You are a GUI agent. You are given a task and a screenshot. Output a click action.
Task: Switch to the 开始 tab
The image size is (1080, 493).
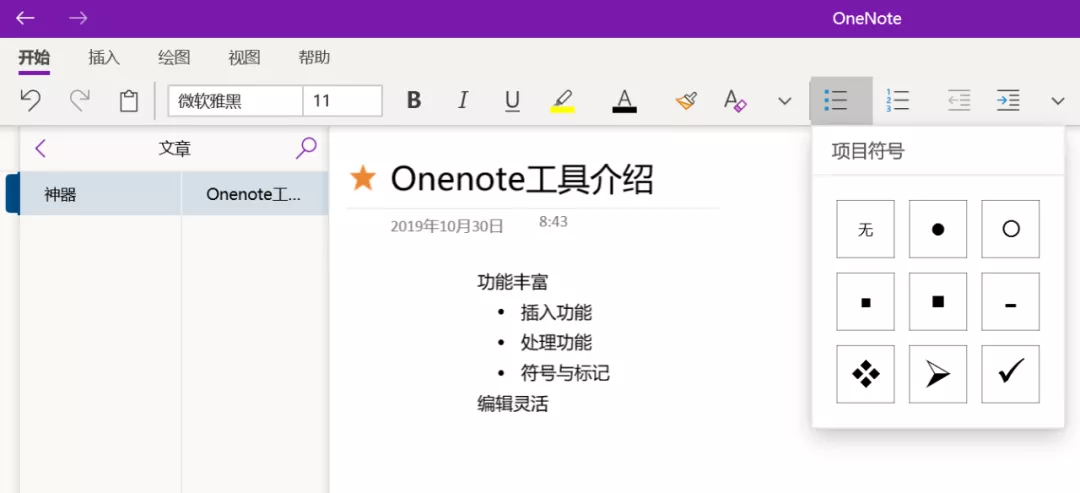tap(34, 58)
